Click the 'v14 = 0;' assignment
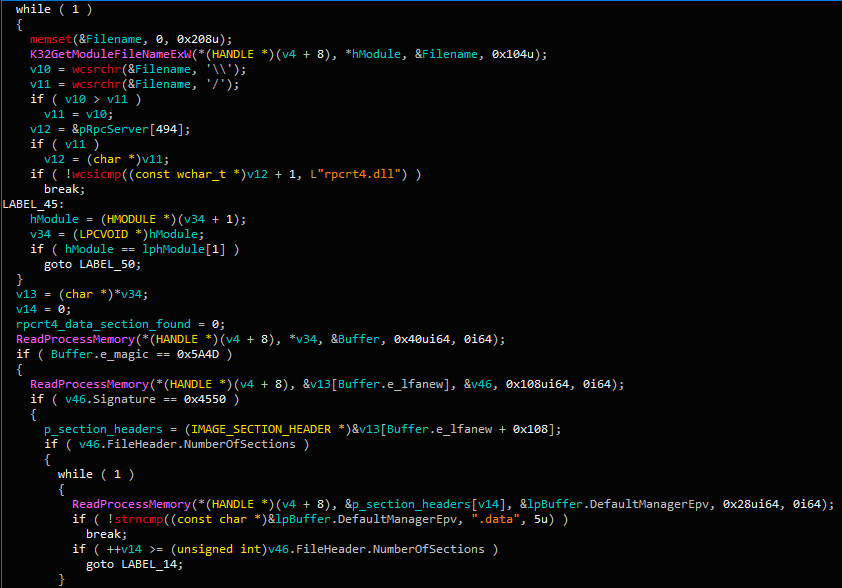The height and width of the screenshot is (588, 842). click(44, 310)
